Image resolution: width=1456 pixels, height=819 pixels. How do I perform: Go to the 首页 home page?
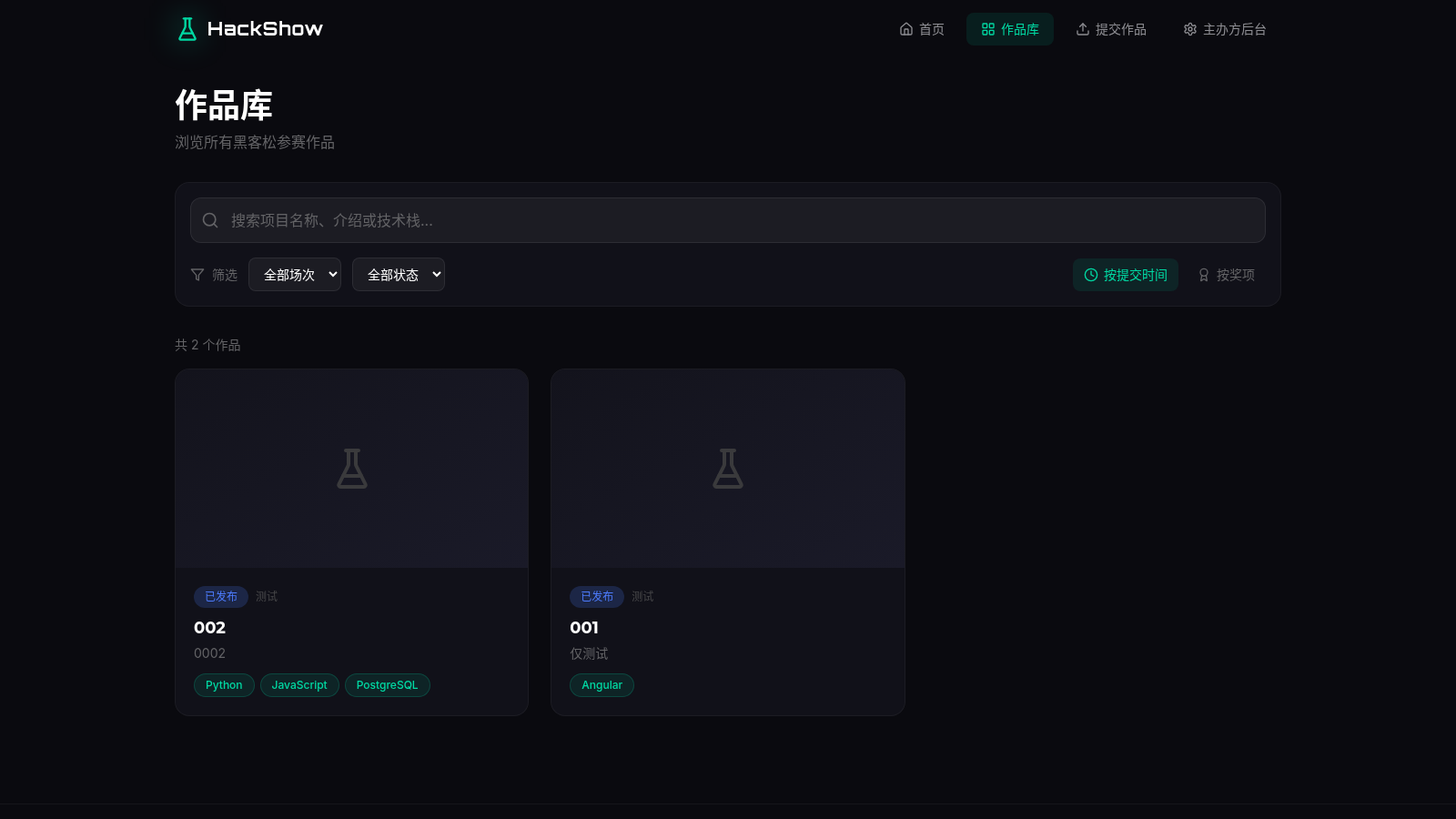(922, 29)
